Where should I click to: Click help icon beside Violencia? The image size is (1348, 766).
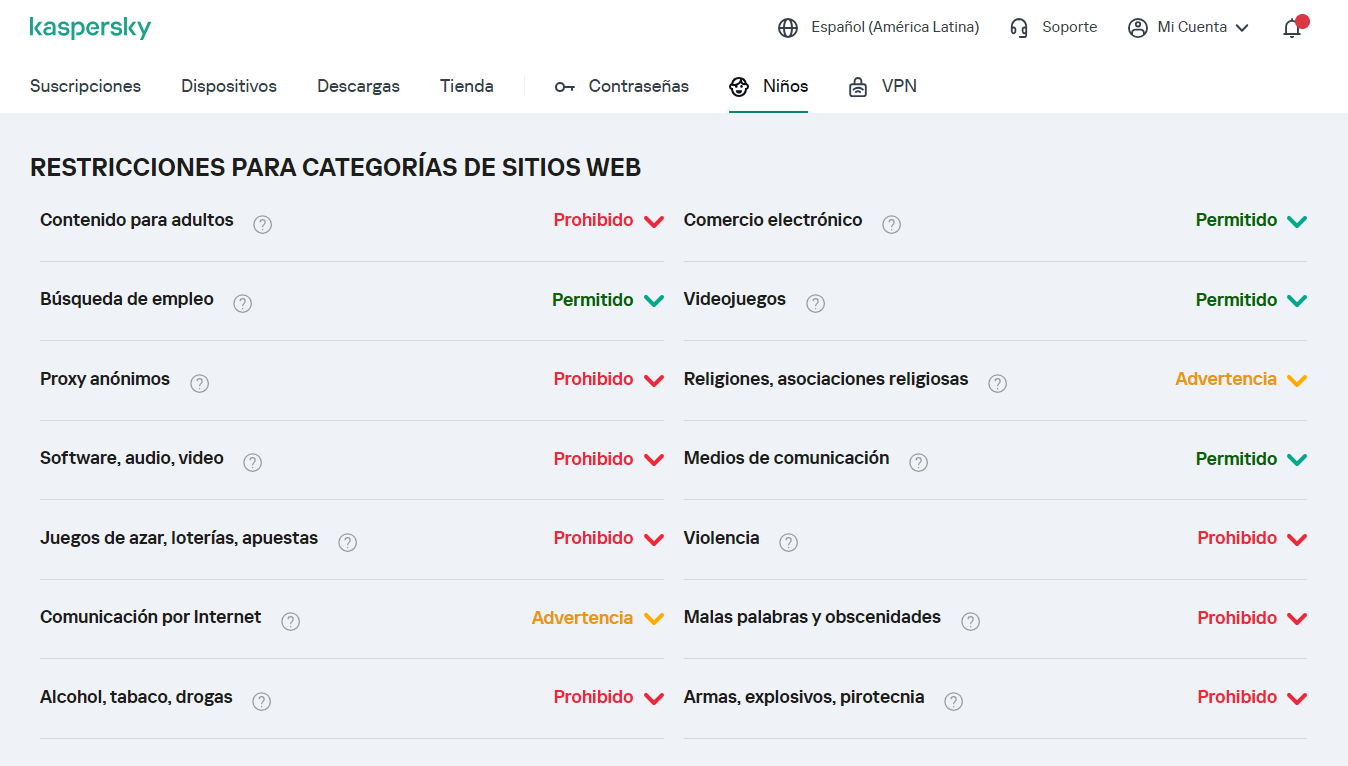[x=788, y=542]
